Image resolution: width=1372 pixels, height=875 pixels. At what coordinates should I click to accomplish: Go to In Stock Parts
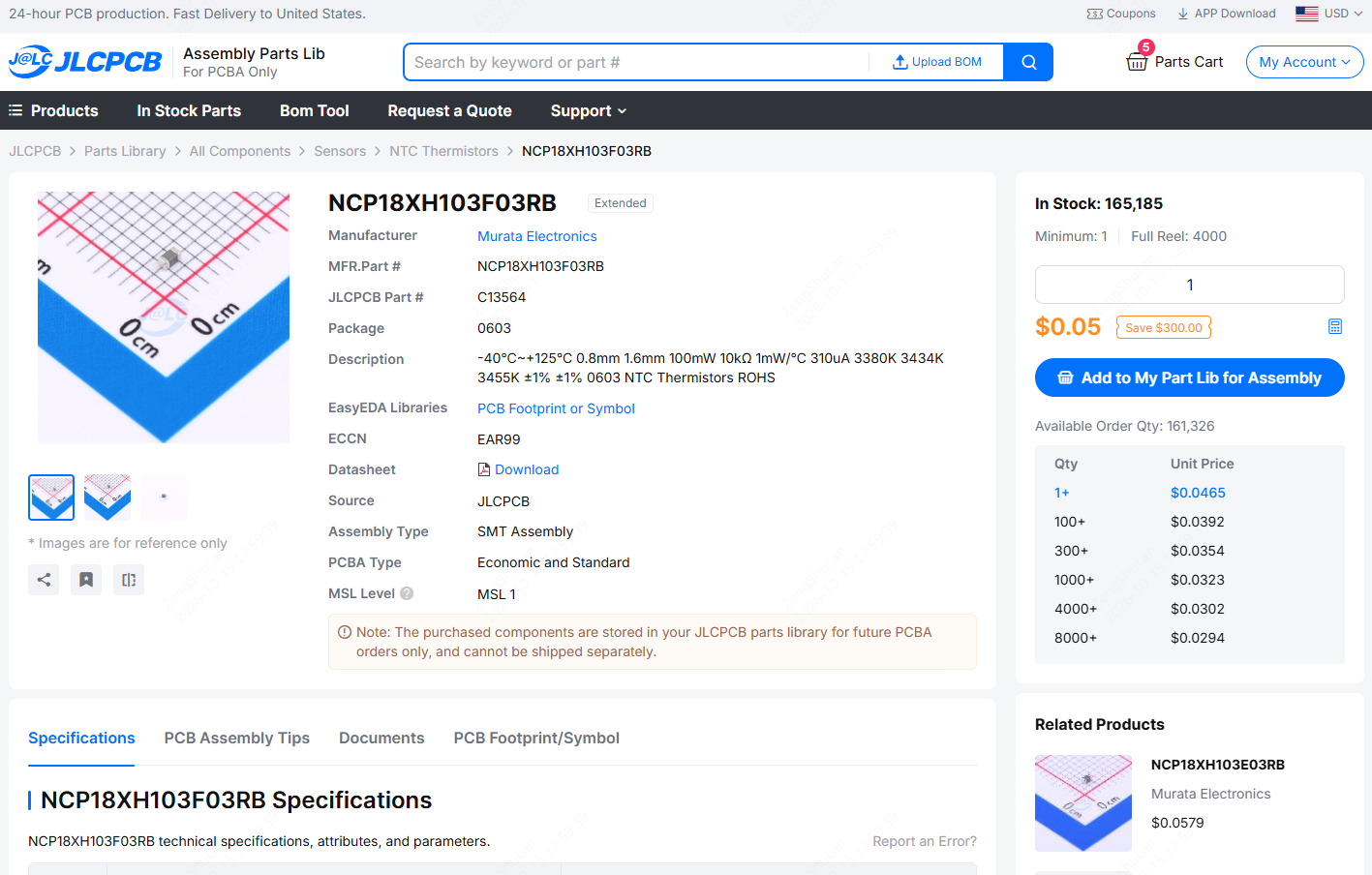(x=189, y=110)
